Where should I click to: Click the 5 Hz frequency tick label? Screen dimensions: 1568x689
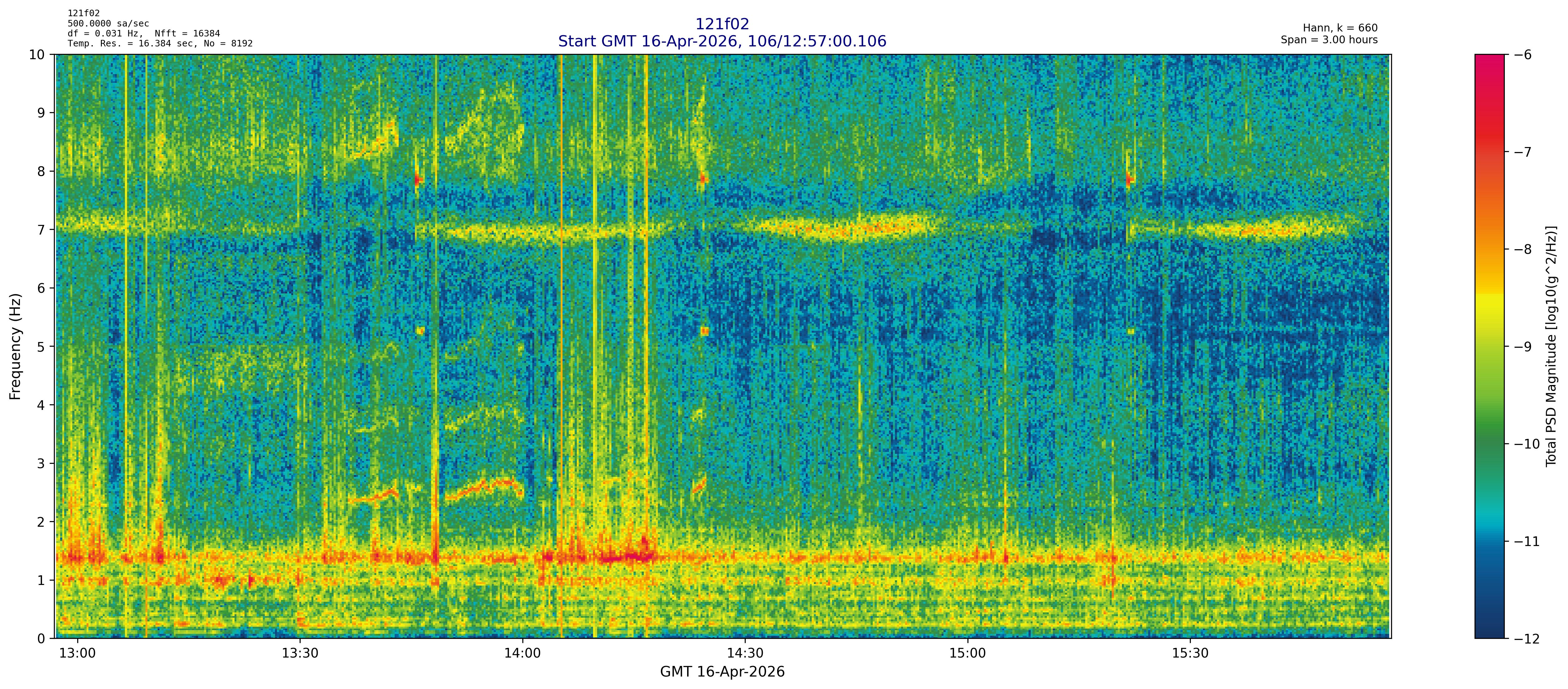point(41,347)
